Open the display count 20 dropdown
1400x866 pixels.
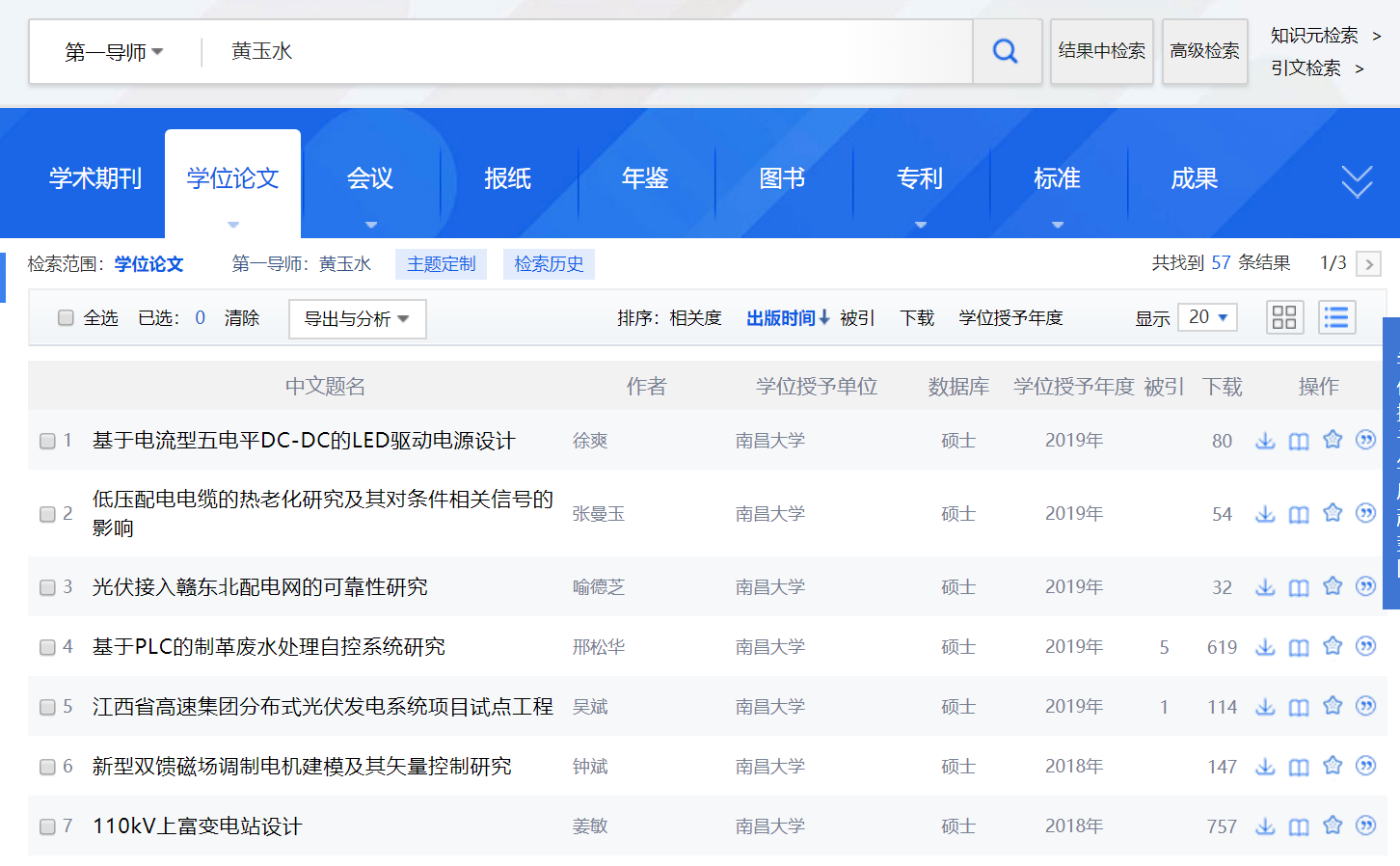[1207, 317]
